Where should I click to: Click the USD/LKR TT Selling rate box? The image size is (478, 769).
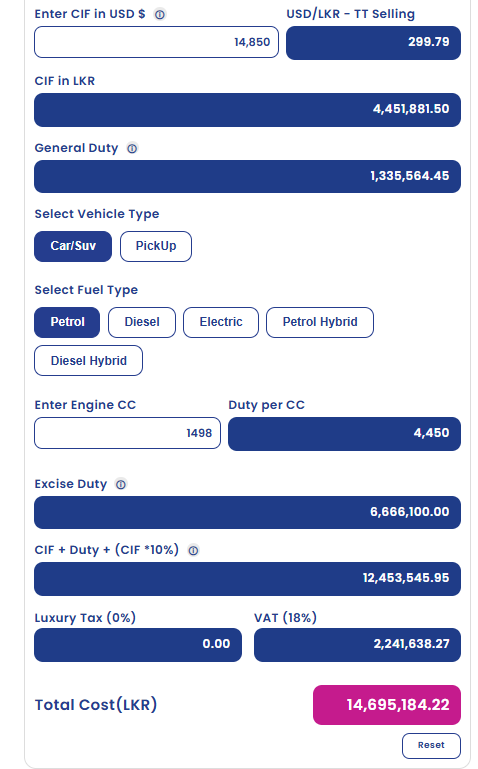point(373,43)
